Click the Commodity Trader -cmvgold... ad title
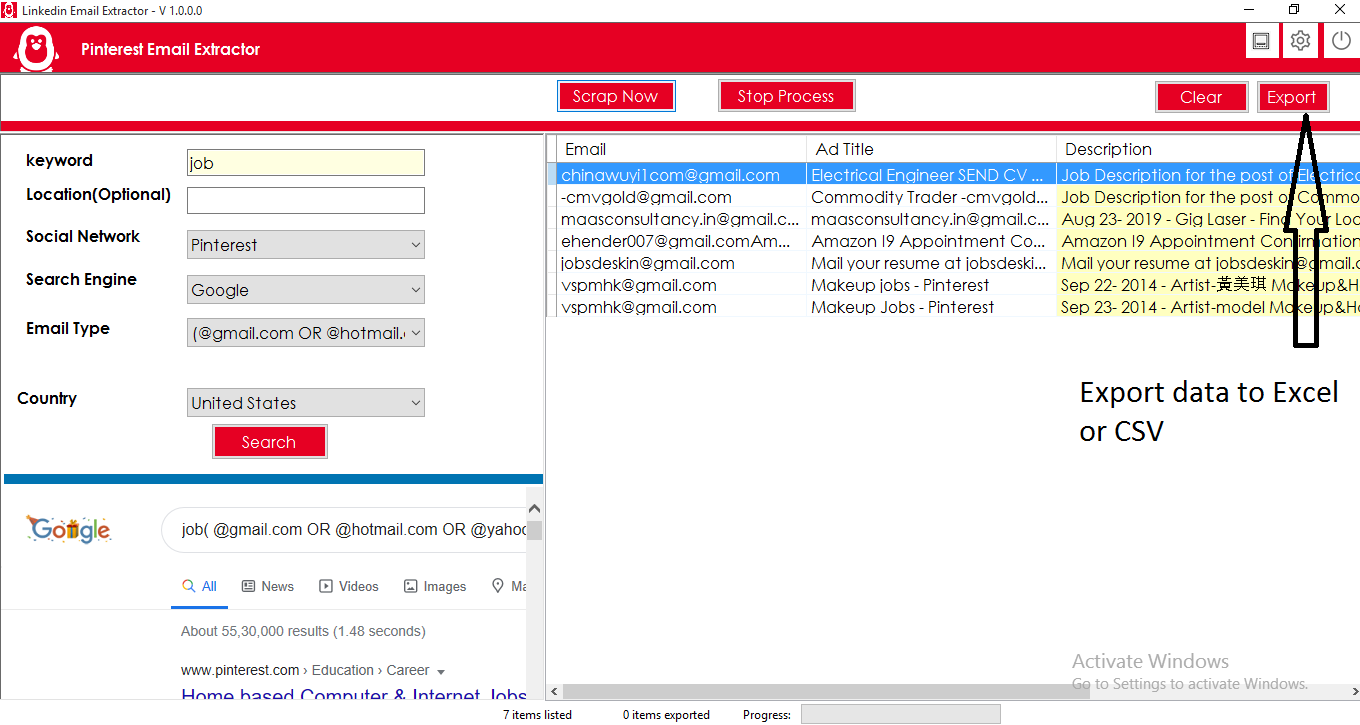 (x=931, y=197)
